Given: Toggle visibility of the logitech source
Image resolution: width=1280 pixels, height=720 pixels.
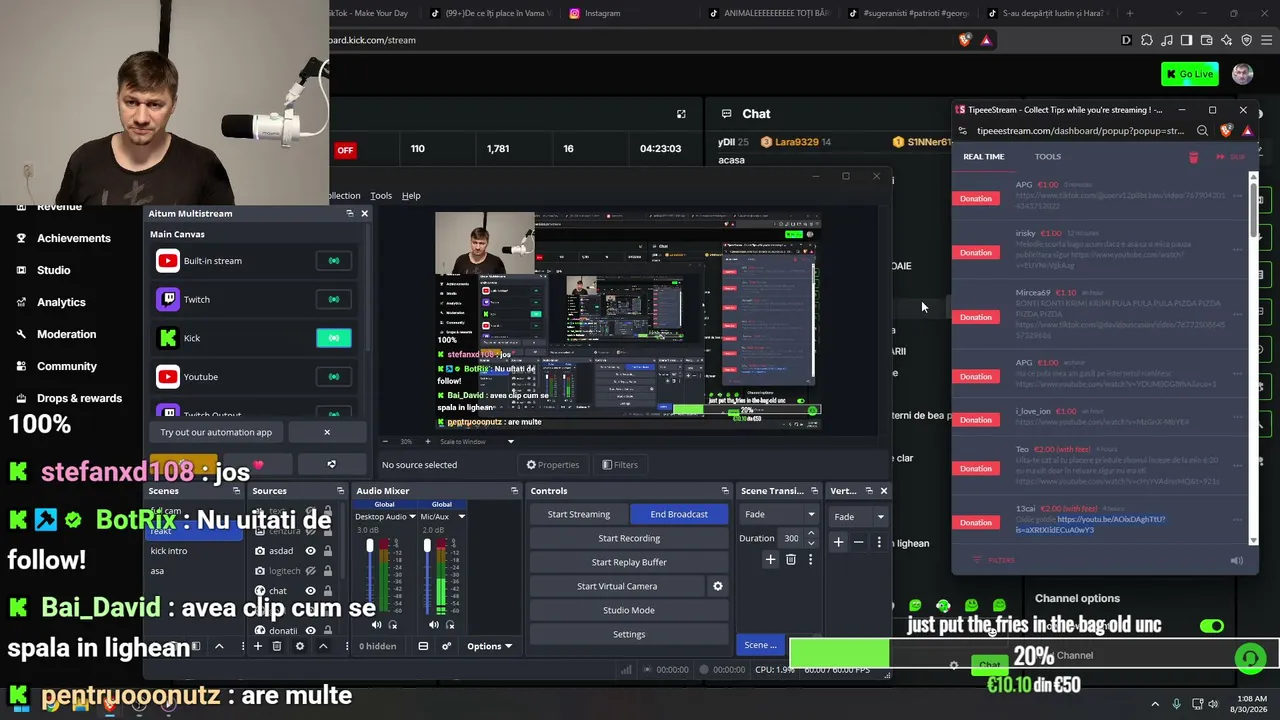Looking at the screenshot, I should click(x=310, y=571).
